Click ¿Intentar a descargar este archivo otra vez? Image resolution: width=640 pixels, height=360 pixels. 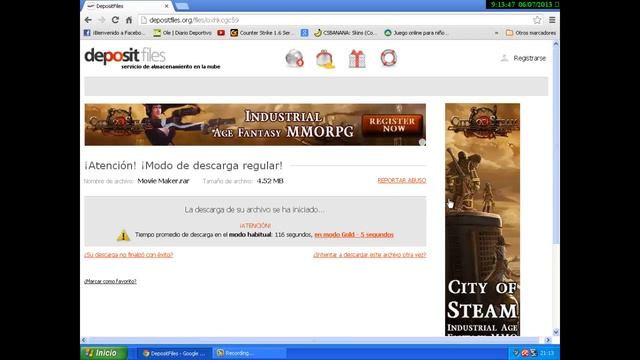tap(369, 255)
